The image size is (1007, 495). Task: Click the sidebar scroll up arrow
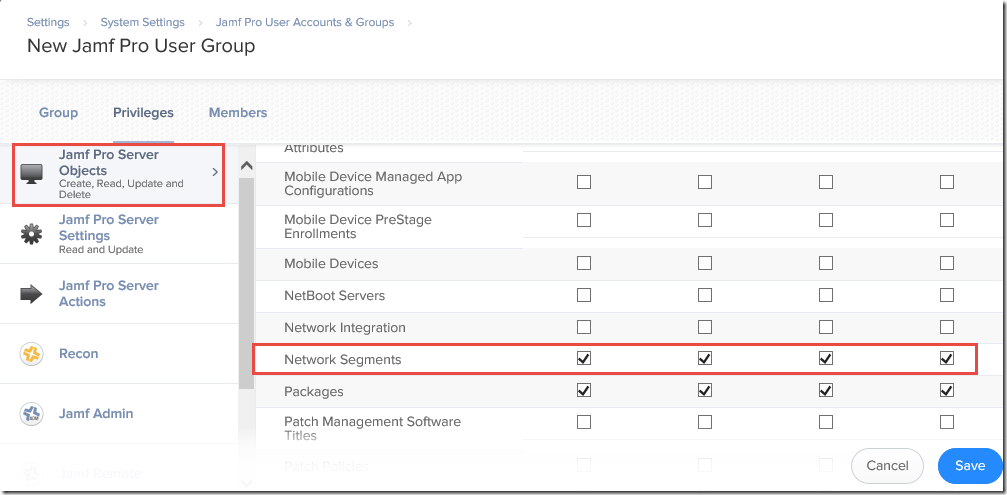point(247,166)
